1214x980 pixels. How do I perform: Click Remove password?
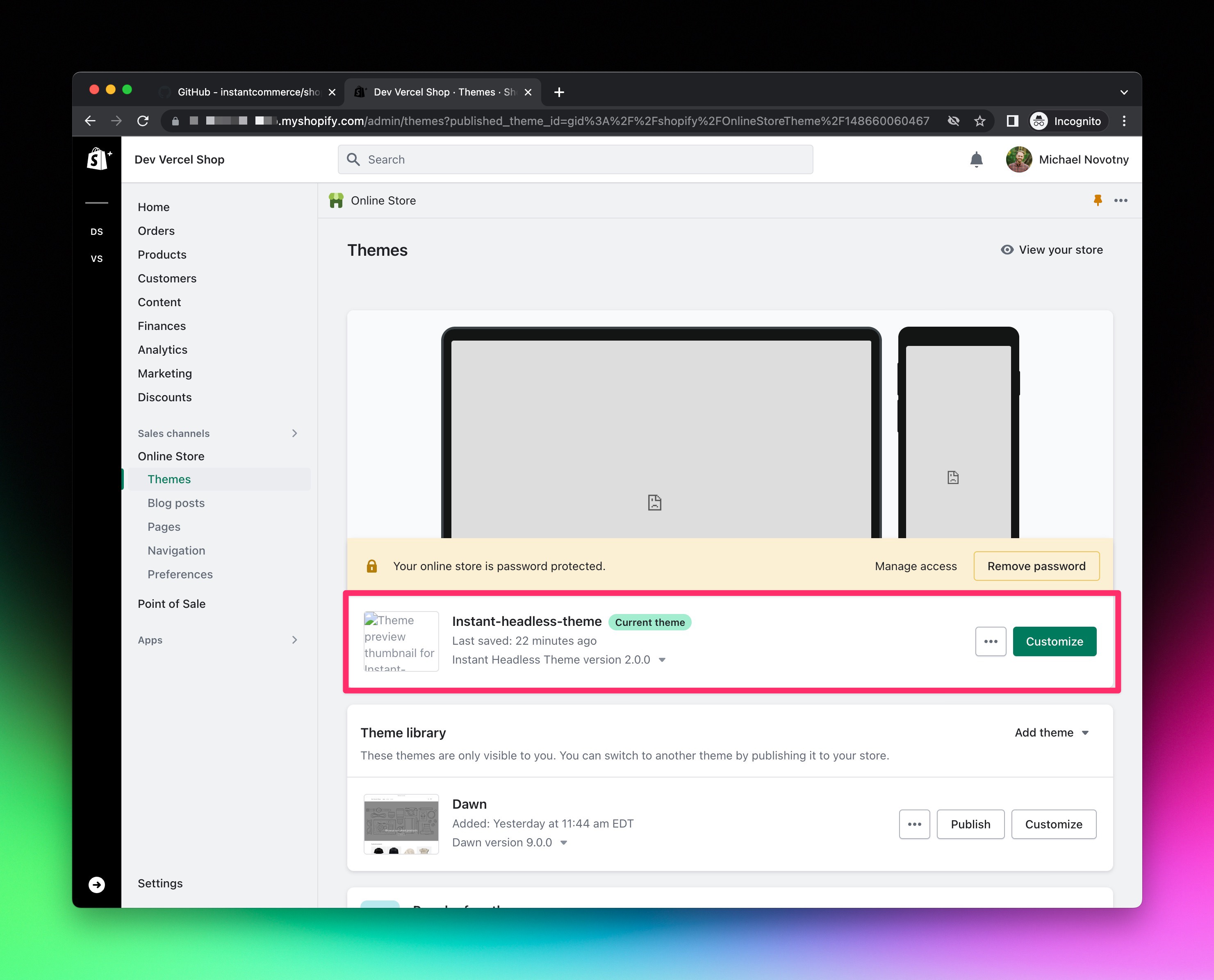(1037, 566)
